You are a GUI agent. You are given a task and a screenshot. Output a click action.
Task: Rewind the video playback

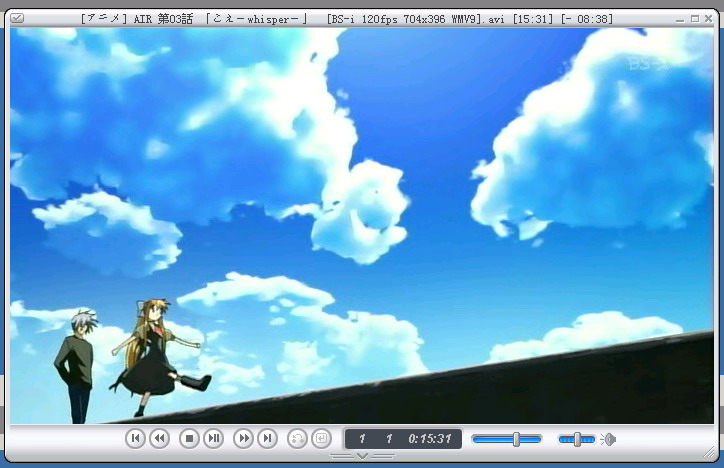(x=159, y=438)
